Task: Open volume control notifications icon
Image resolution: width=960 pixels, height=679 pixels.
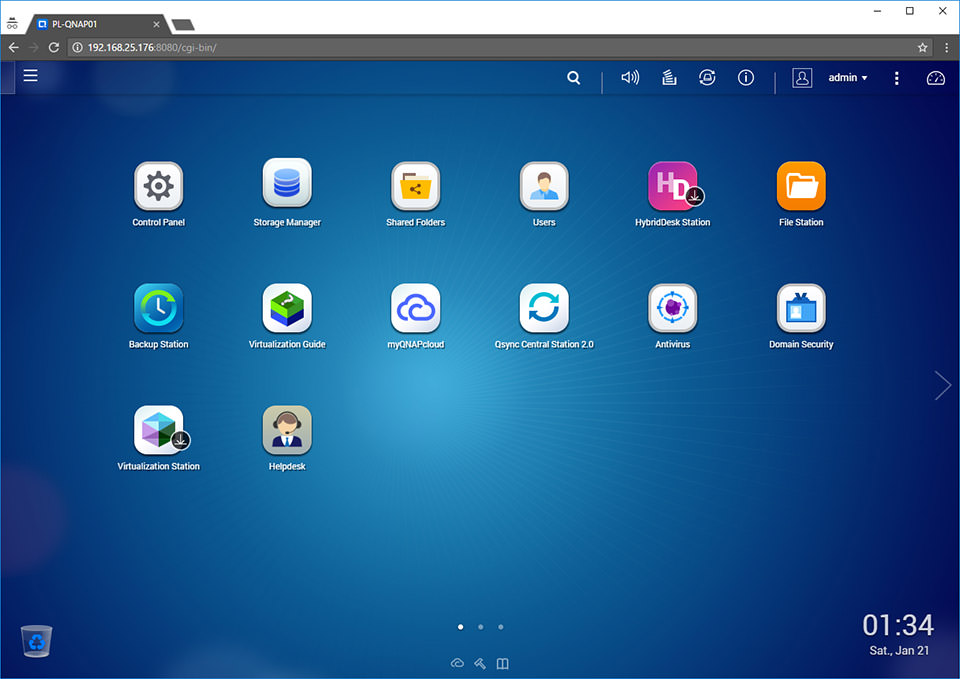Action: click(x=630, y=77)
